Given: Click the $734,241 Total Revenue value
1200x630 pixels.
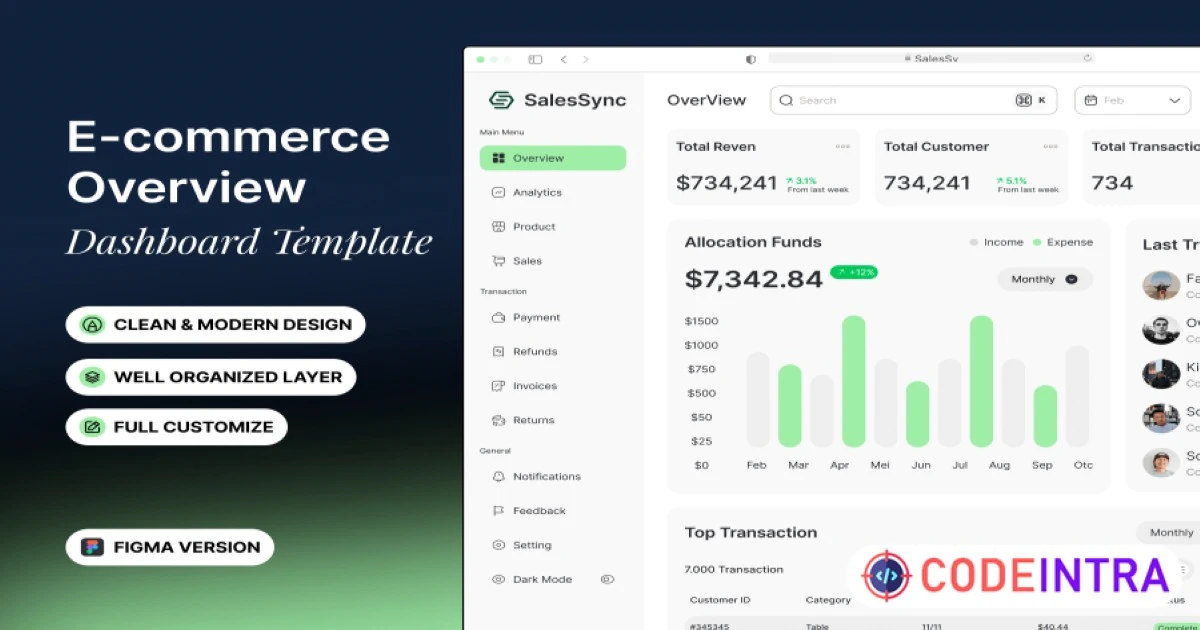Looking at the screenshot, I should pyautogui.click(x=727, y=183).
